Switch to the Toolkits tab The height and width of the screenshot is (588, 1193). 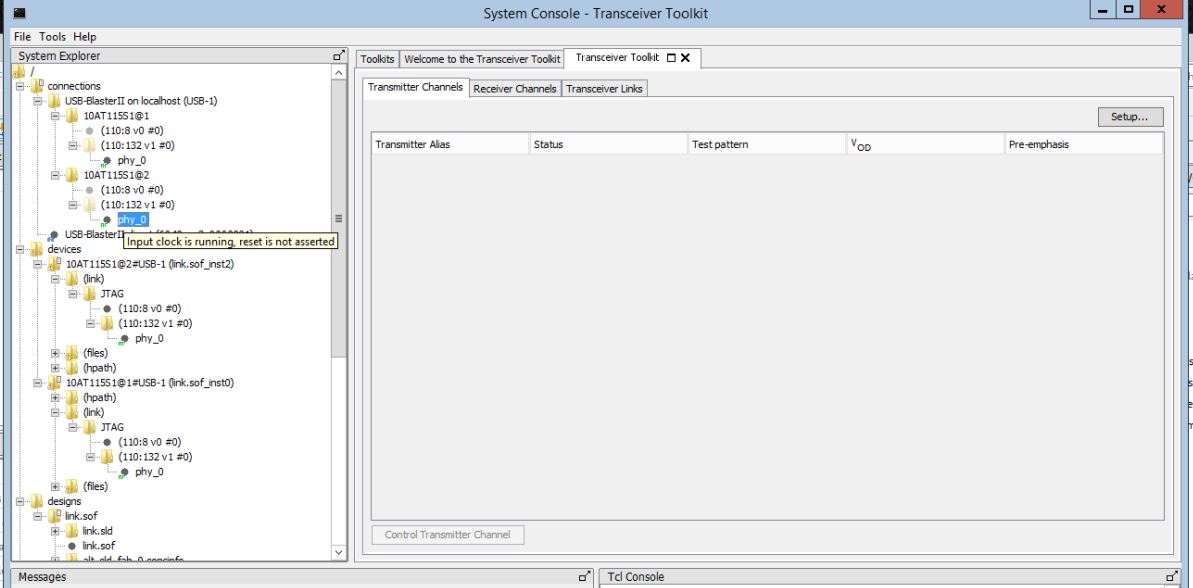(377, 59)
